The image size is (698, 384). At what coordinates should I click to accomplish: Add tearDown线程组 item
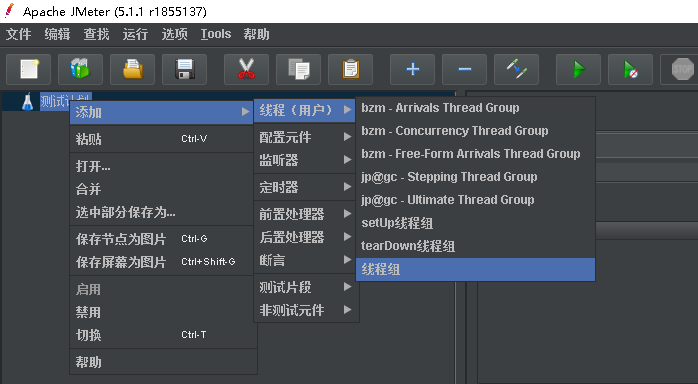pos(475,247)
